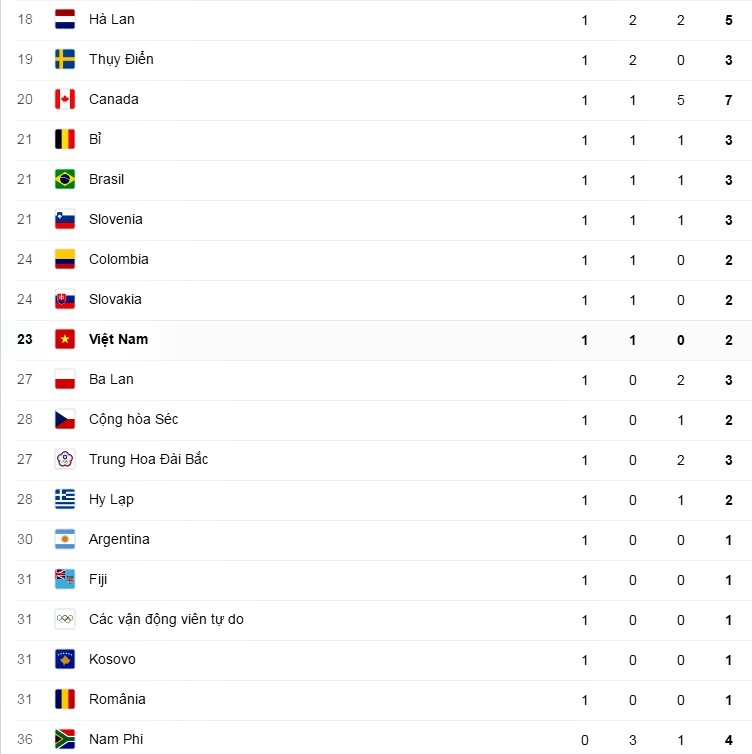Open the Việt Nam country link
Image resolution: width=752 pixels, height=754 pixels.
[118, 339]
